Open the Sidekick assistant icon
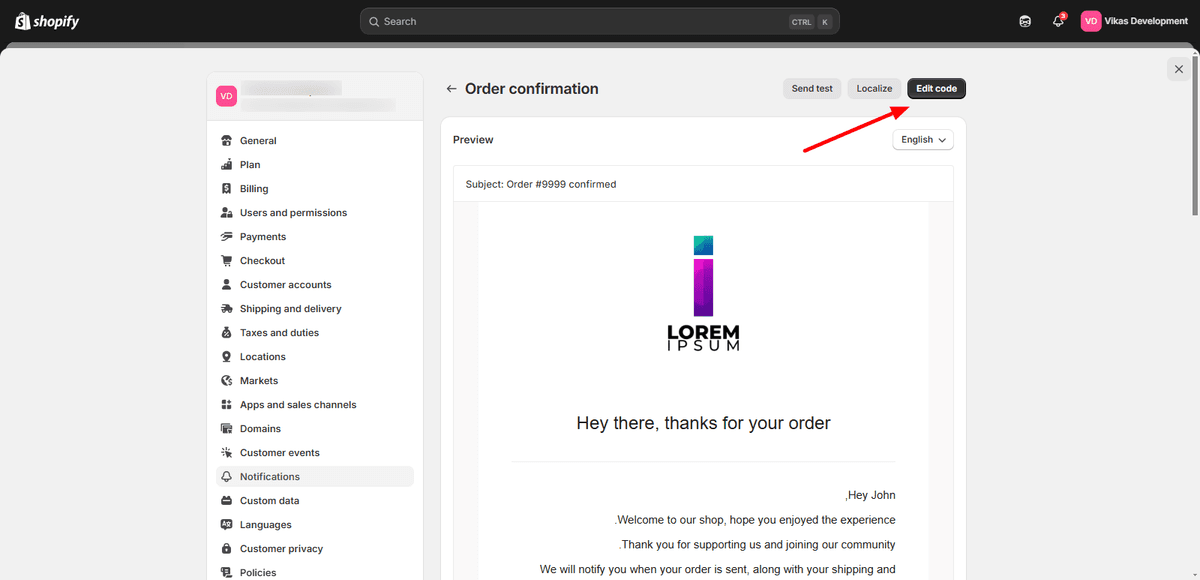This screenshot has height=580, width=1200. [x=1025, y=21]
